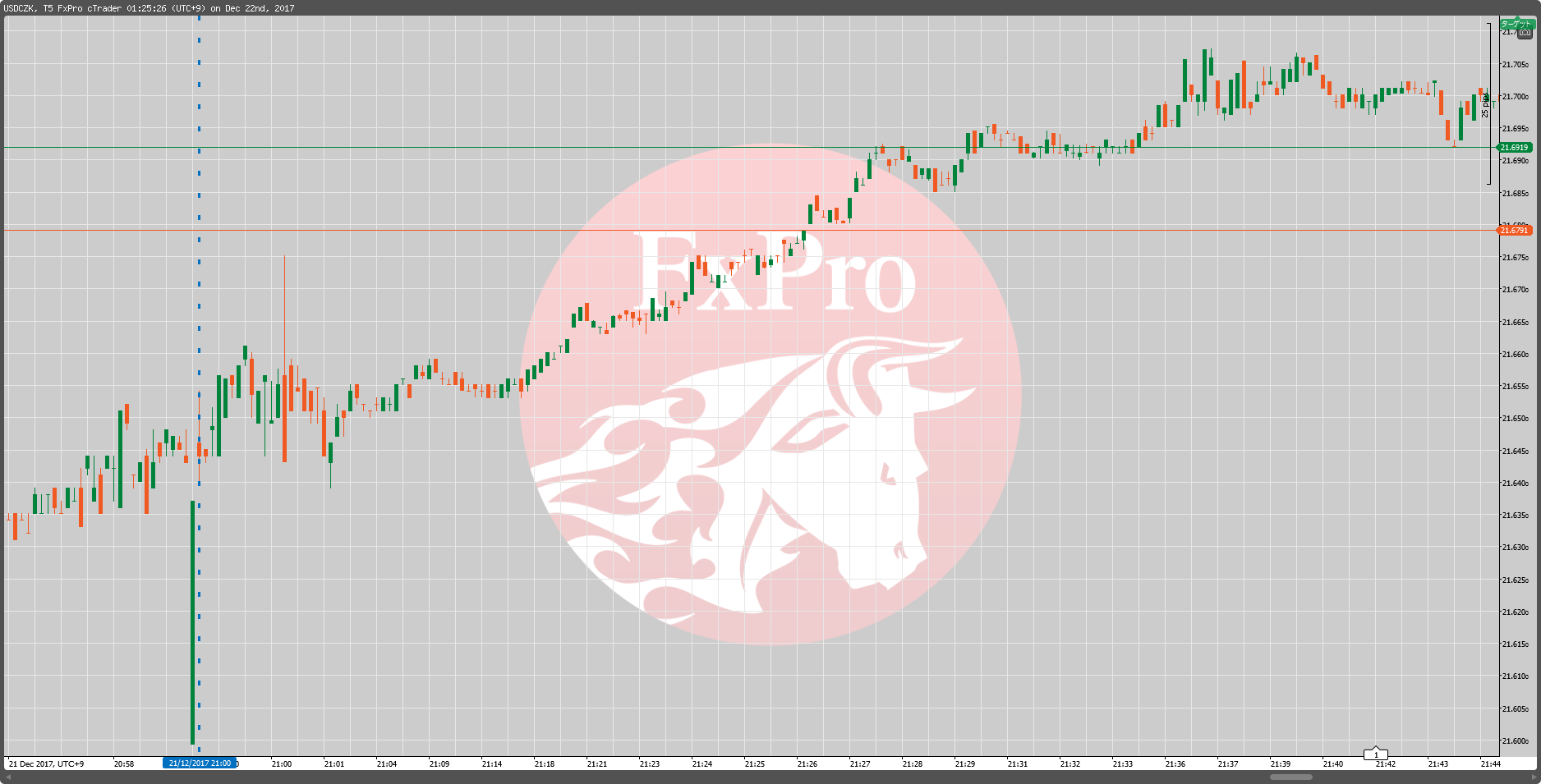The height and width of the screenshot is (784, 1541).
Task: Click the green ターゲット target label
Action: (x=1516, y=24)
